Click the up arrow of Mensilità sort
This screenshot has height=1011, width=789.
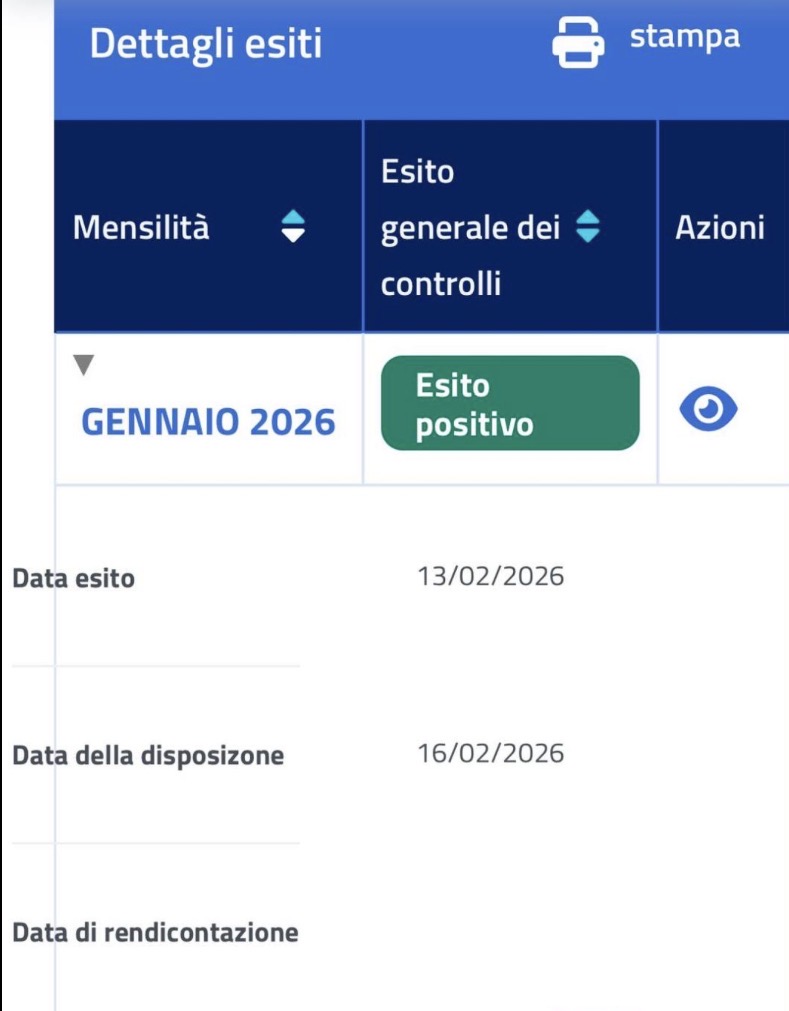pos(292,220)
